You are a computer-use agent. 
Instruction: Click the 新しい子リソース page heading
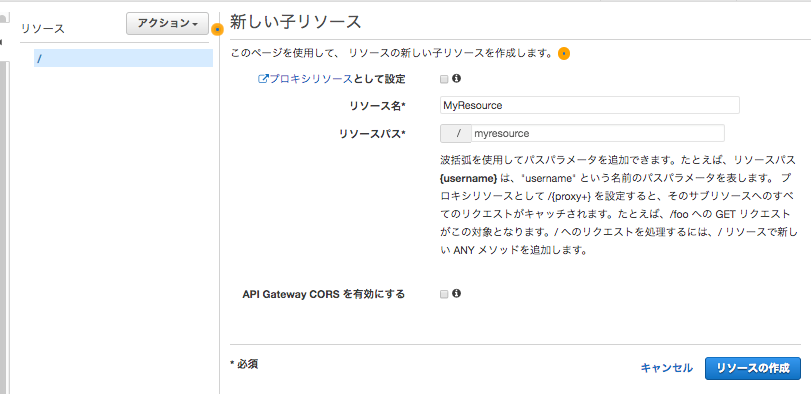(x=295, y=22)
